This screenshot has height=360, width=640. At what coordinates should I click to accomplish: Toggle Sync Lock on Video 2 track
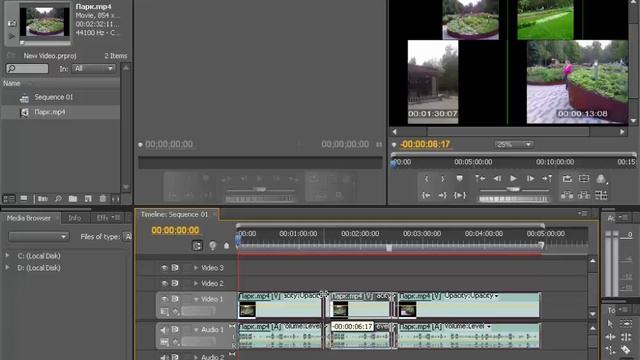[175, 283]
